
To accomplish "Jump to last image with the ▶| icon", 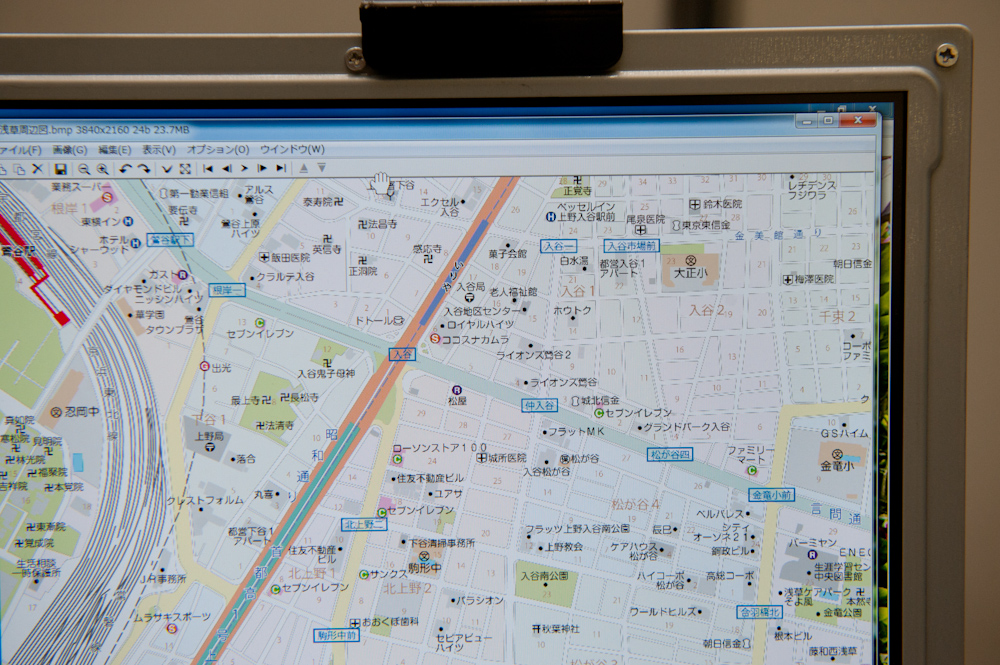I will click(x=281, y=168).
